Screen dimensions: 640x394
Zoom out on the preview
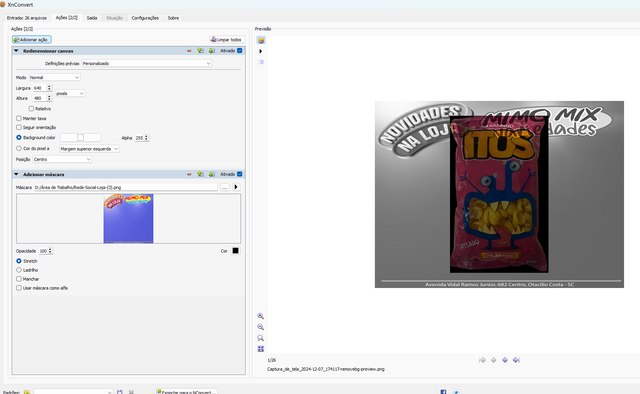tap(260, 327)
